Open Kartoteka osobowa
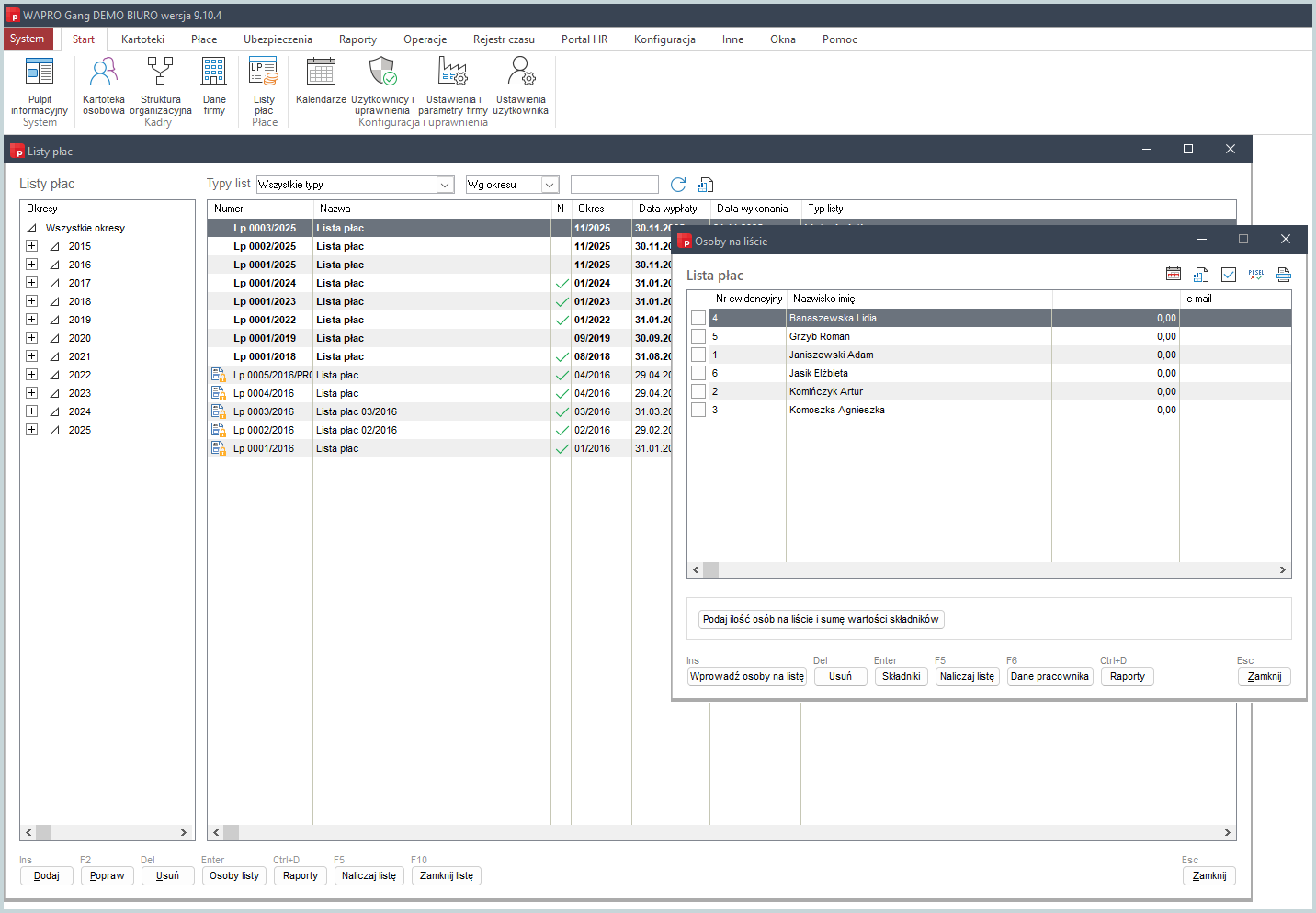1316x913 pixels. (104, 85)
